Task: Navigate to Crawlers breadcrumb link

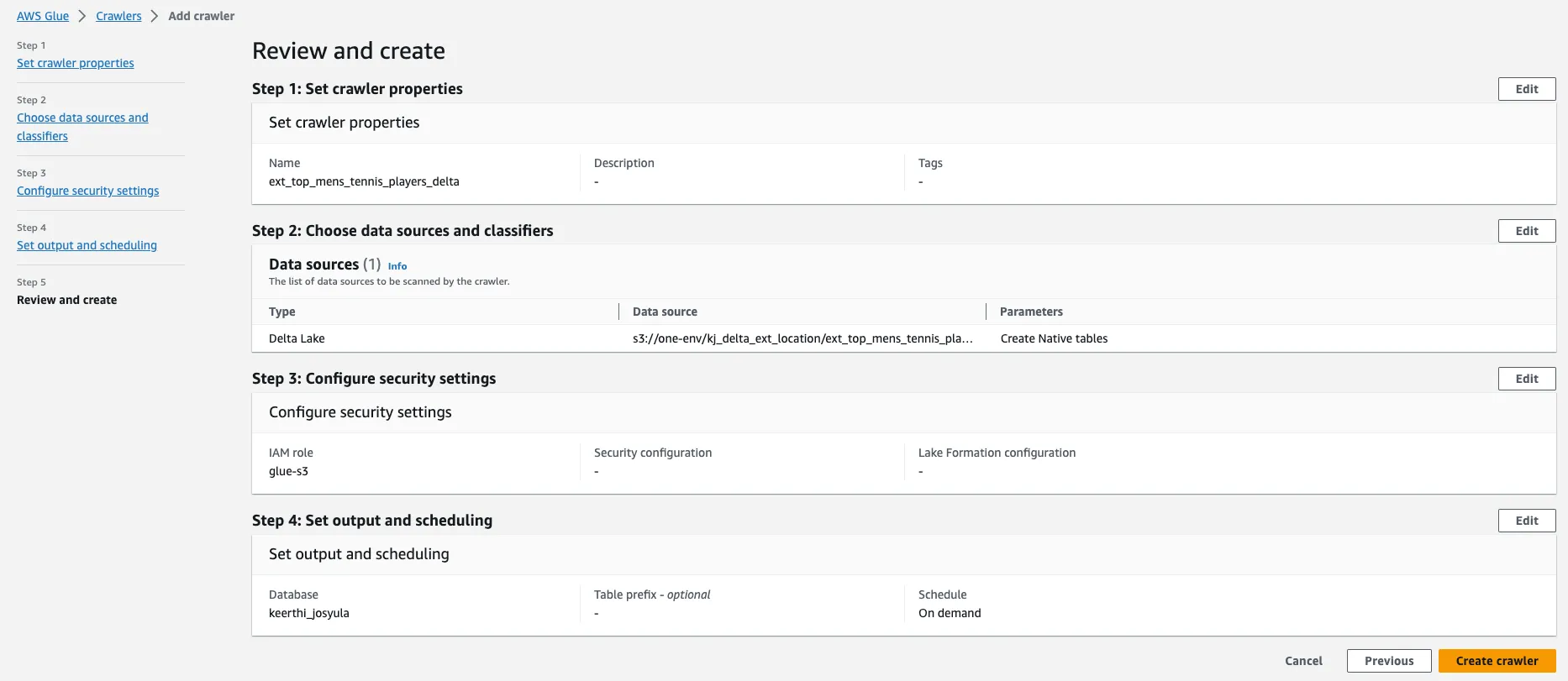Action: (118, 16)
